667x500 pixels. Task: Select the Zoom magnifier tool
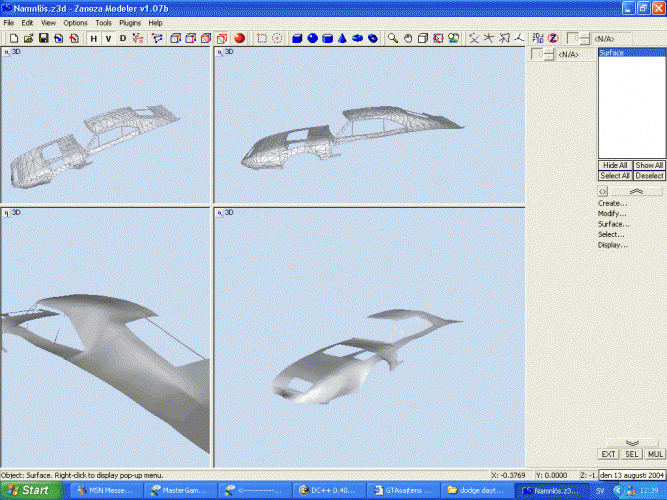394,38
